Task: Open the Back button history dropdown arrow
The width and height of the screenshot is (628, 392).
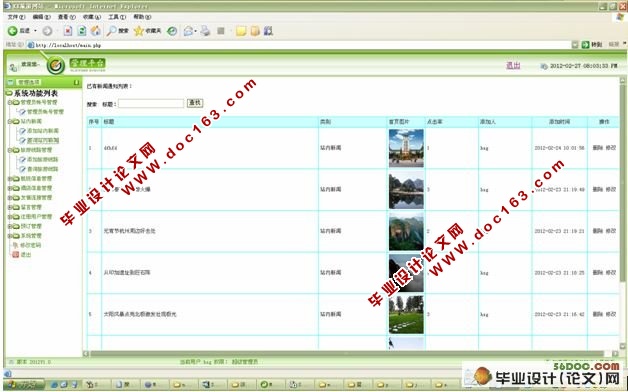Action: (35, 31)
